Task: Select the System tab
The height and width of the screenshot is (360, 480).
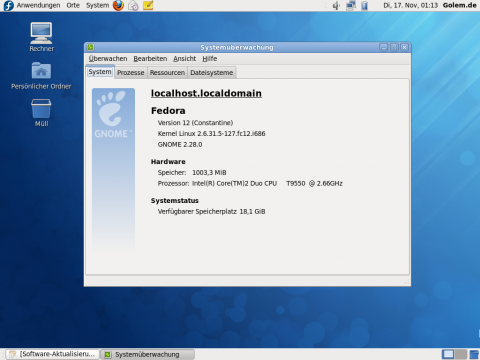Action: tap(100, 72)
